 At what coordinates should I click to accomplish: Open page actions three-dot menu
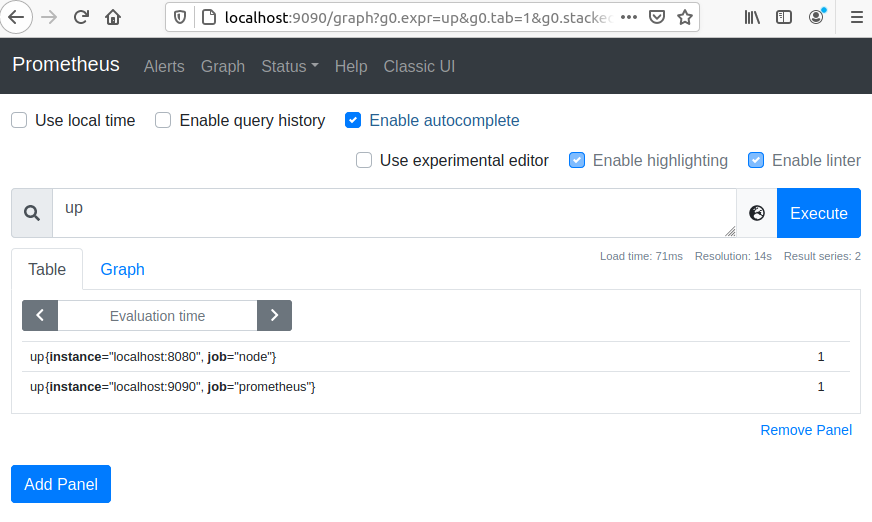629,17
